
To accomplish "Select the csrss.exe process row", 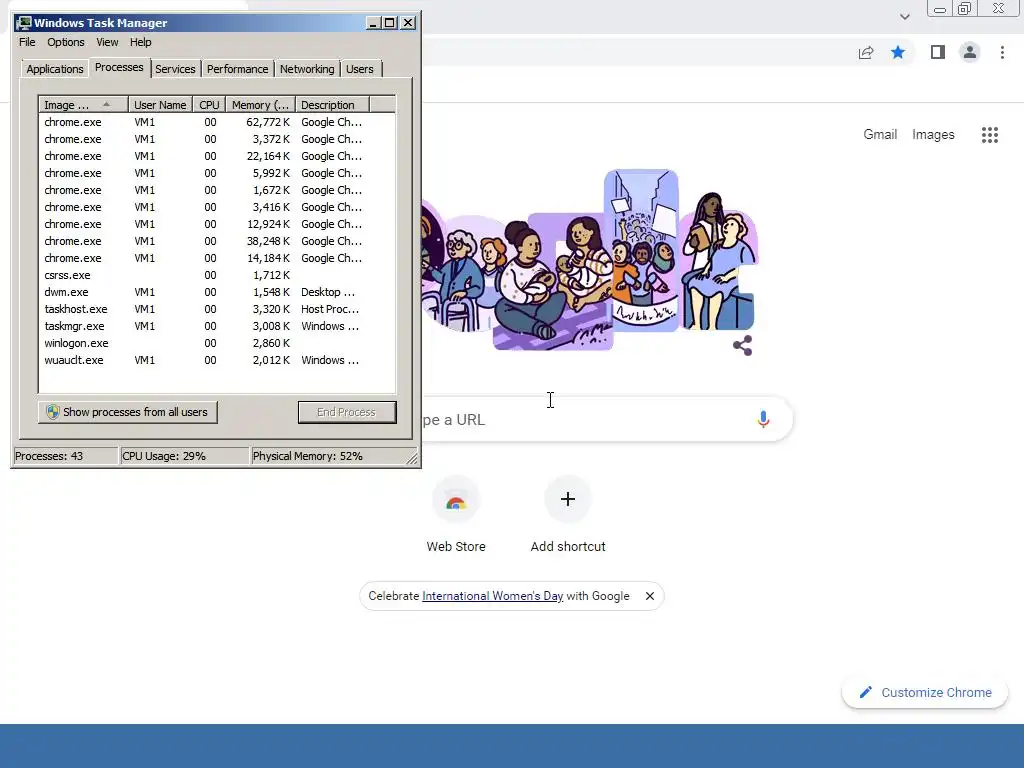I will click(217, 275).
